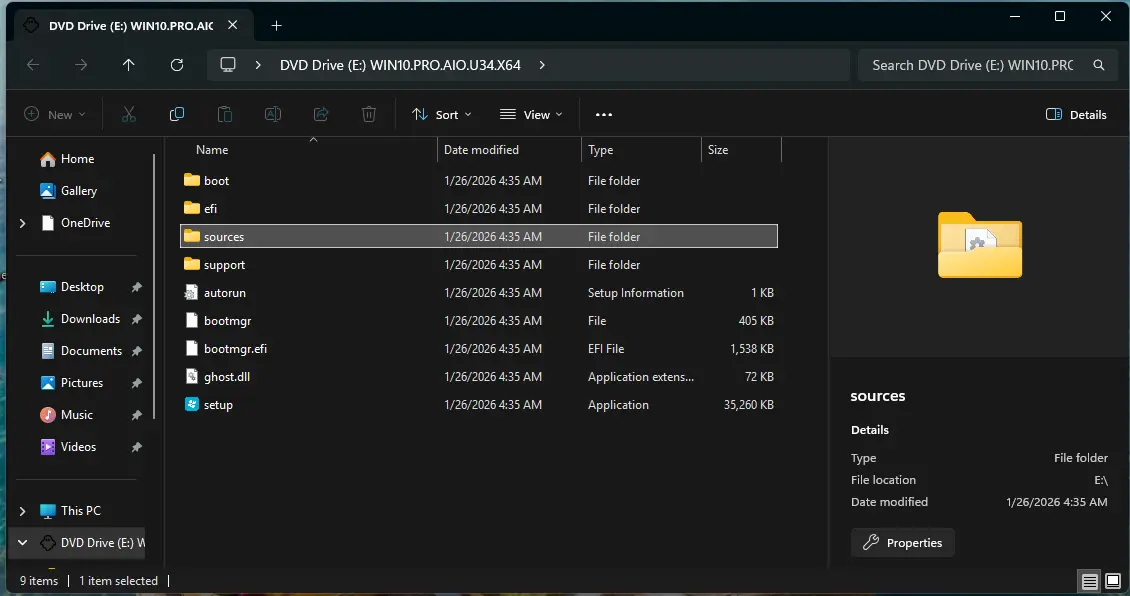This screenshot has width=1130, height=596.
Task: Refresh the current folder view
Action: click(177, 65)
